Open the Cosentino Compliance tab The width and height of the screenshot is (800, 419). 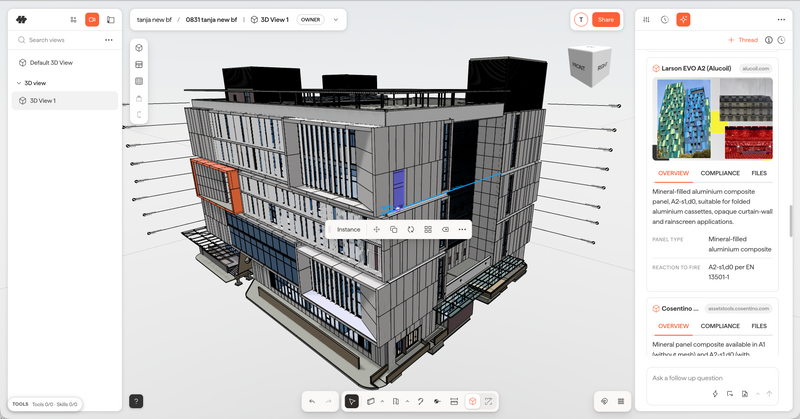pyautogui.click(x=720, y=326)
